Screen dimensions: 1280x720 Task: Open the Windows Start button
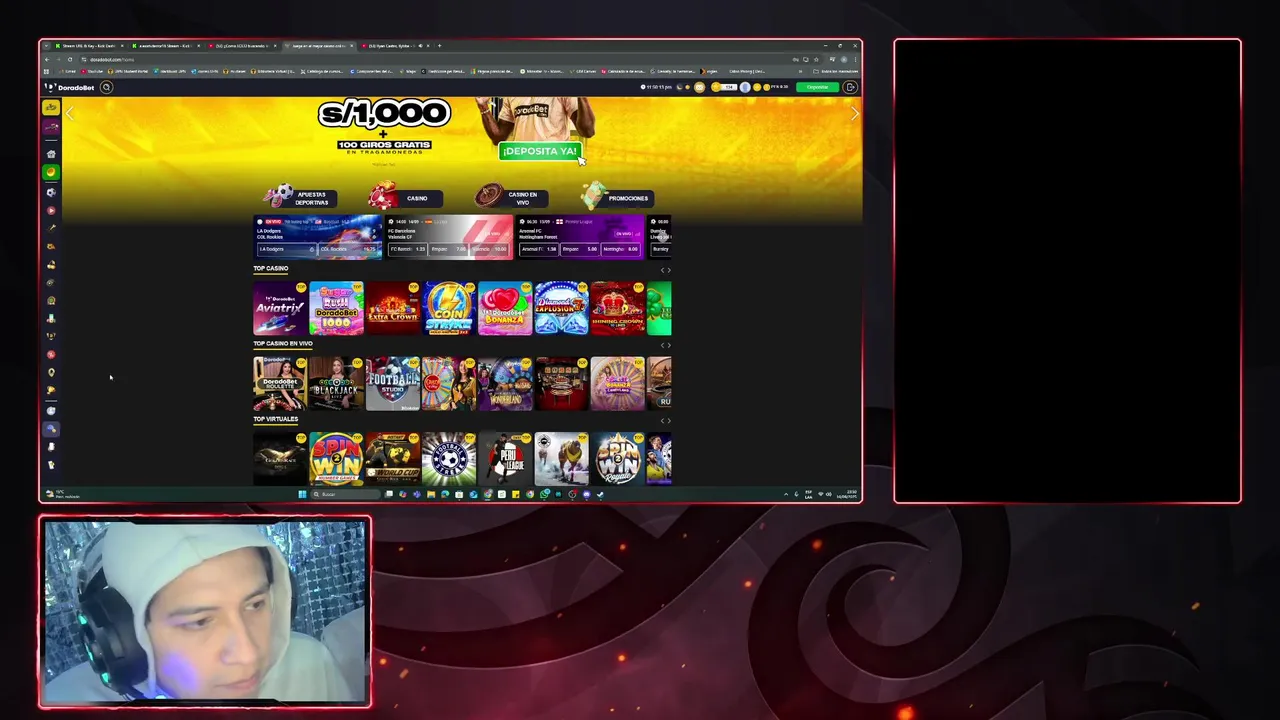301,494
